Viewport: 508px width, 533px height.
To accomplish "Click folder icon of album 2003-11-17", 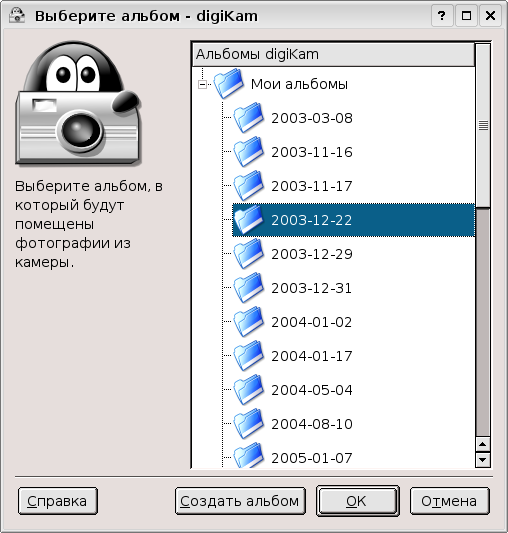I will click(x=249, y=186).
